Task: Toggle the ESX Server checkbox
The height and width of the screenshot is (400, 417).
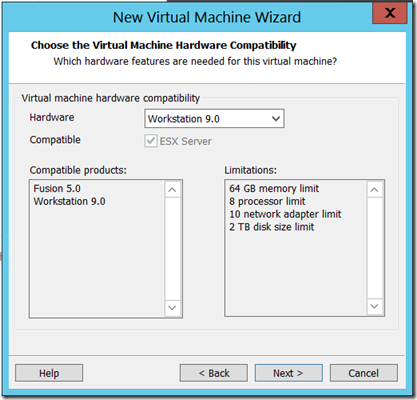Action: point(151,141)
